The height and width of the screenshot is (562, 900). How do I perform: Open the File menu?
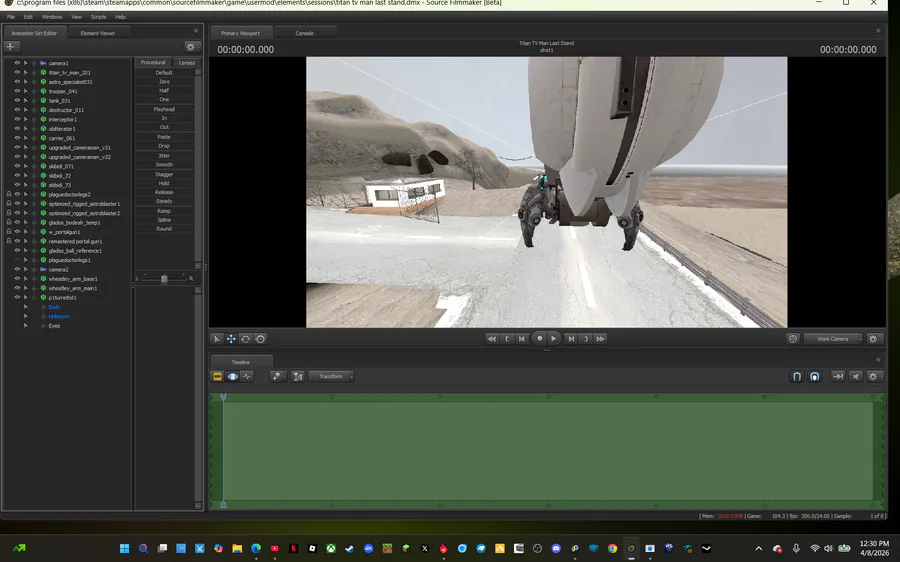[11, 17]
